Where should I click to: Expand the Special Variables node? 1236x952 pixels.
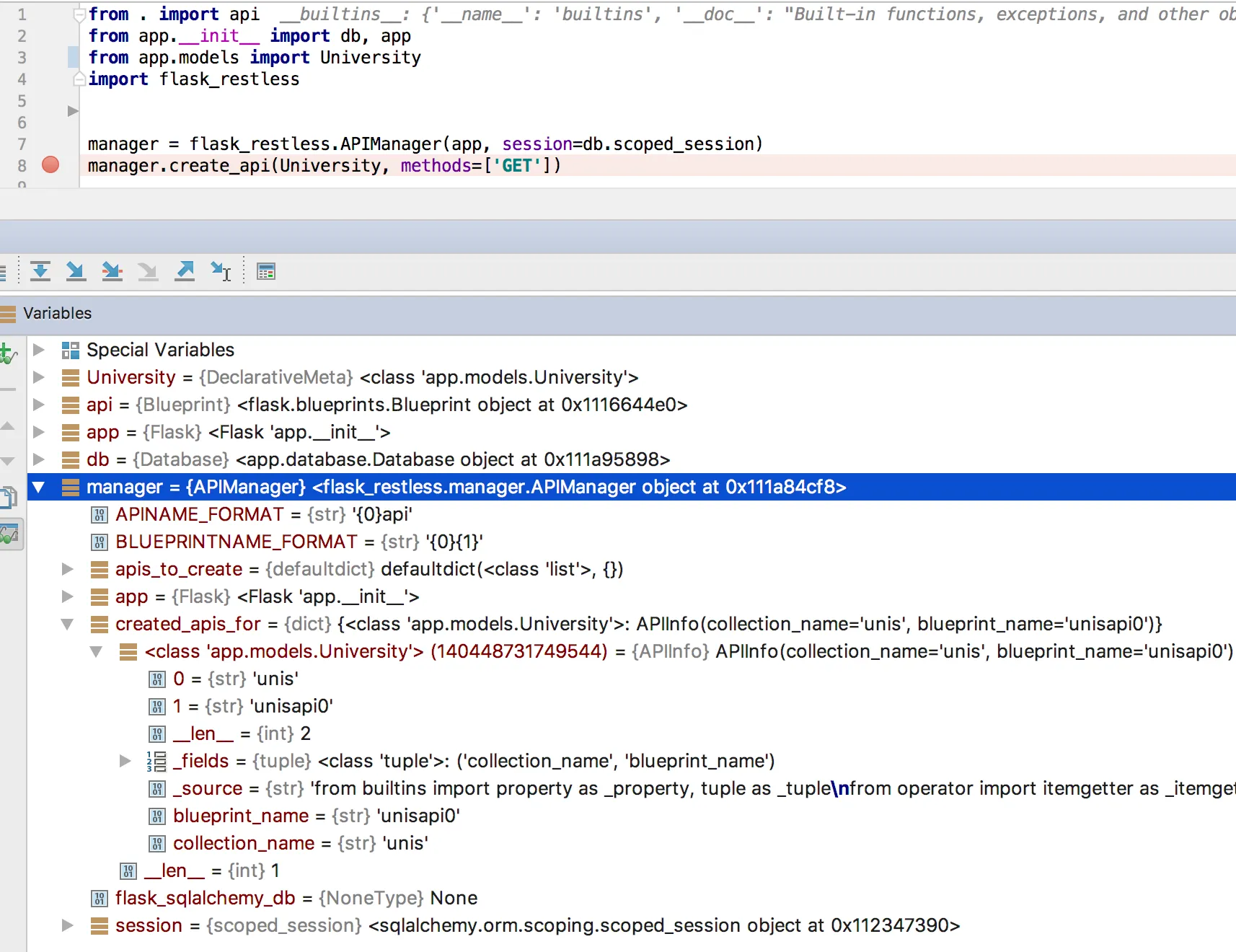tap(39, 350)
